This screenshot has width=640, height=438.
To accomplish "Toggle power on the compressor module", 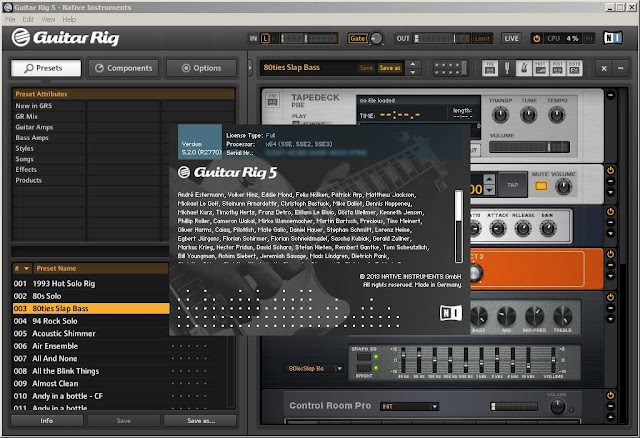I will [x=611, y=211].
